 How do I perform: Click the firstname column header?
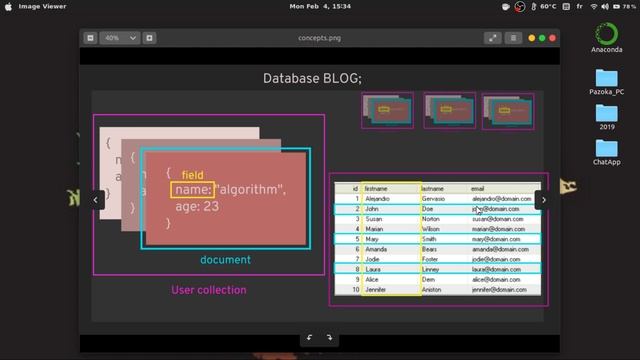click(376, 189)
